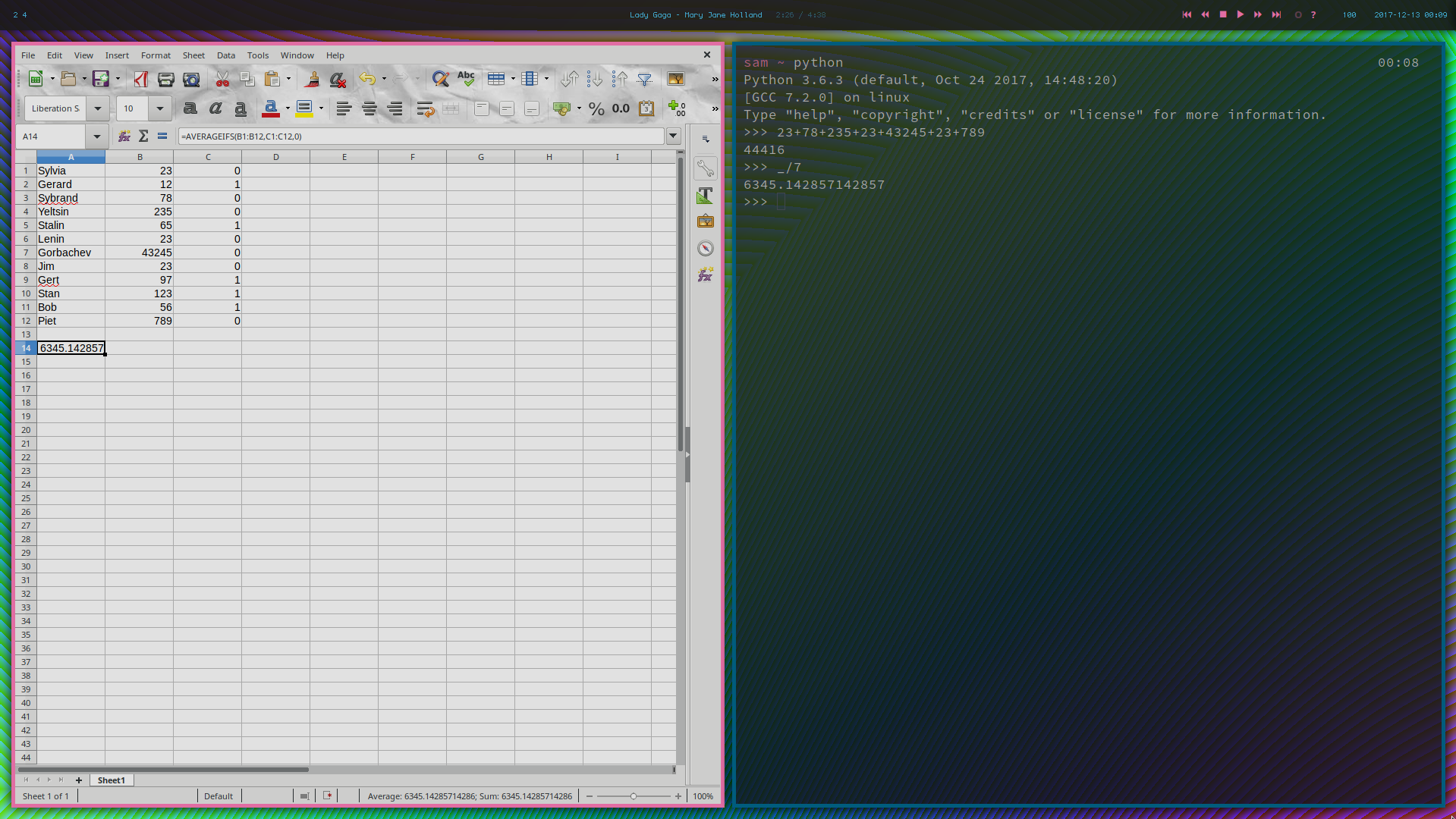Click the AutoFilter funnel icon
The image size is (1456, 819).
(x=645, y=79)
